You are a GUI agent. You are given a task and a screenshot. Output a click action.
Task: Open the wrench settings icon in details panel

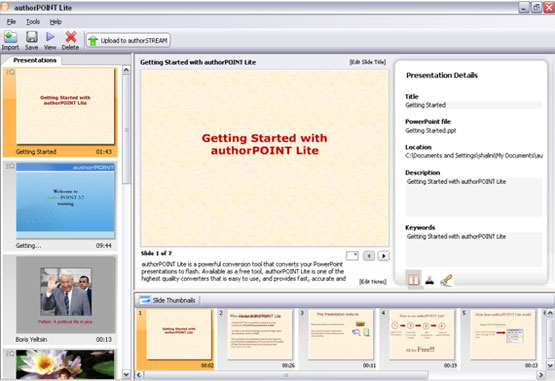(446, 280)
